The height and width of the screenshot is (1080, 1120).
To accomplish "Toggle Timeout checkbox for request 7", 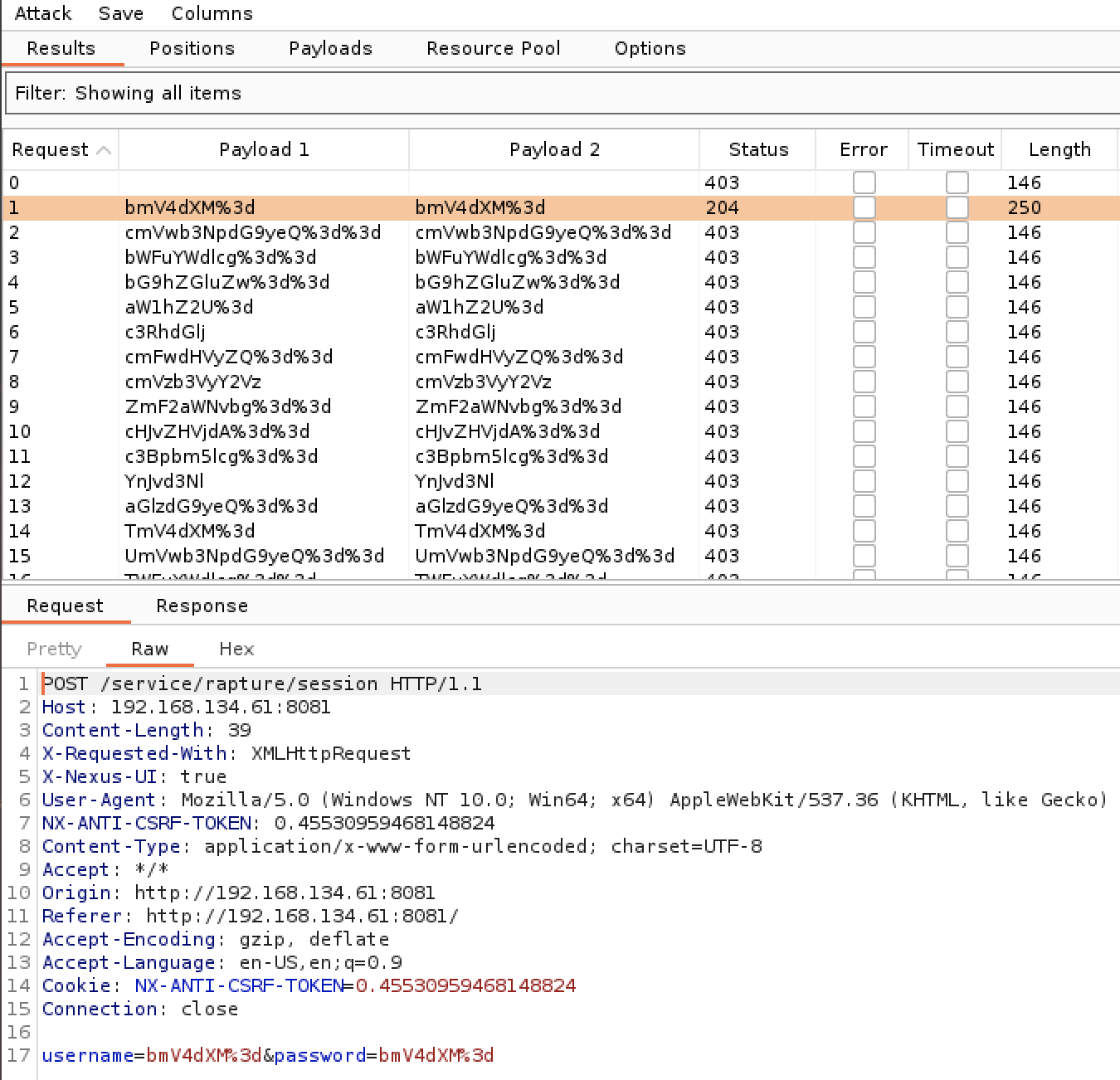I will [x=957, y=357].
